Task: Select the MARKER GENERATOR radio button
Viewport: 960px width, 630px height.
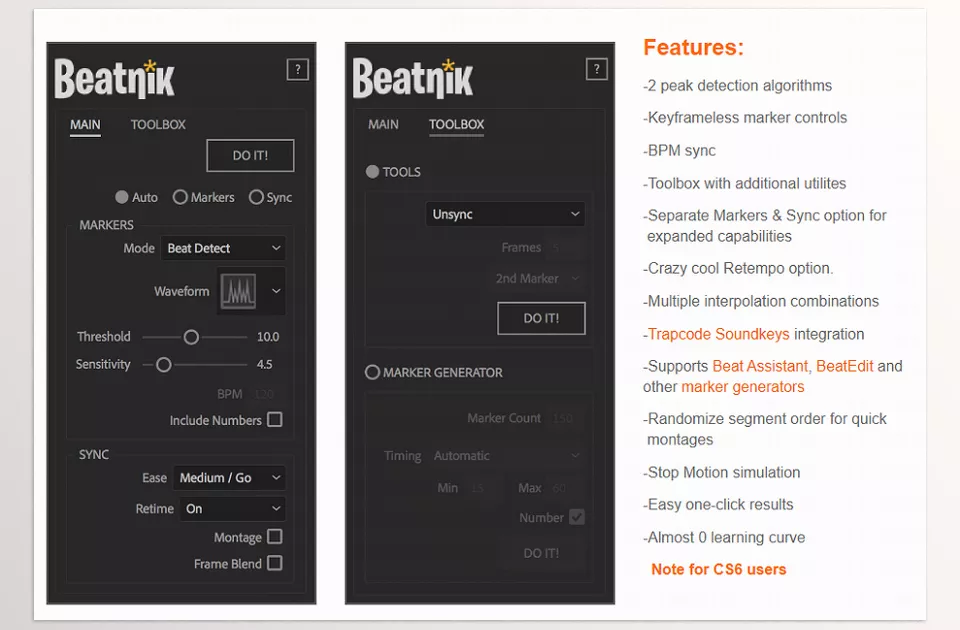Action: click(372, 372)
